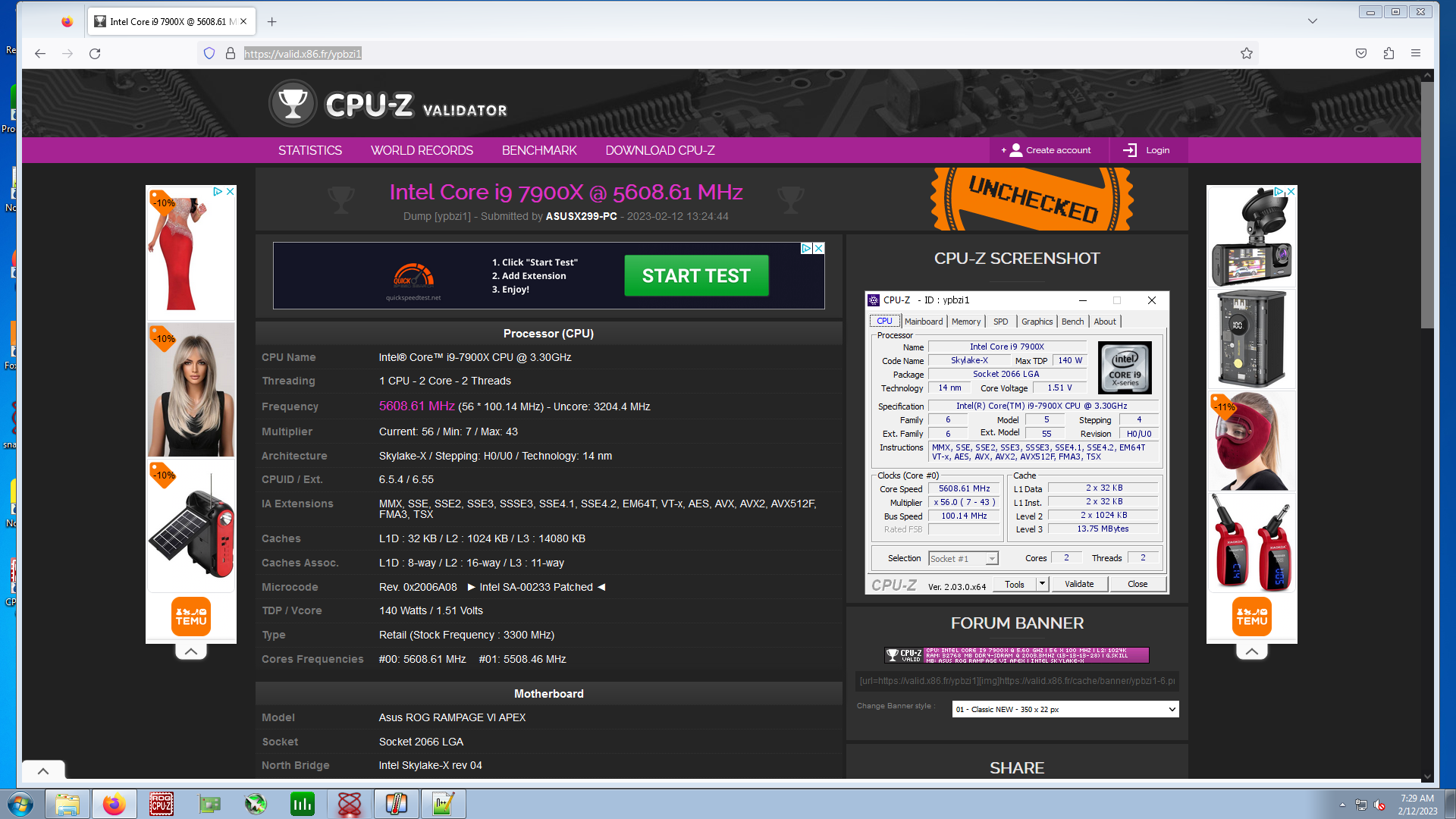
Task: Collapse the left ad with chevron
Action: (x=191, y=651)
